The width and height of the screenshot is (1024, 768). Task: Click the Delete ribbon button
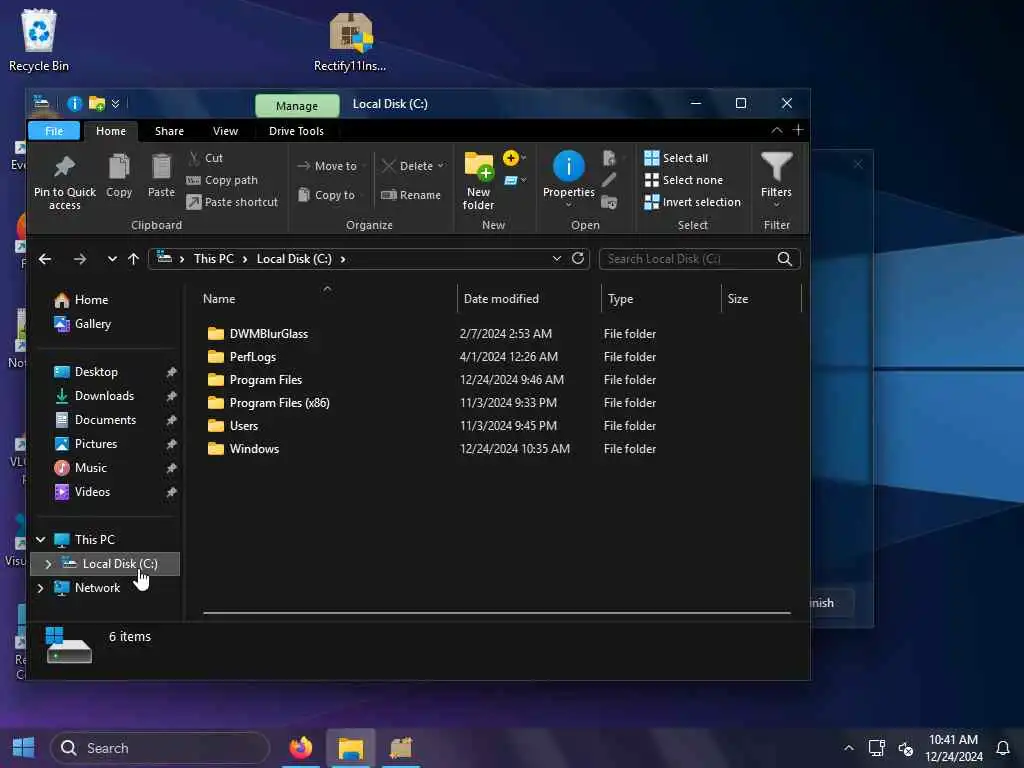(x=413, y=166)
